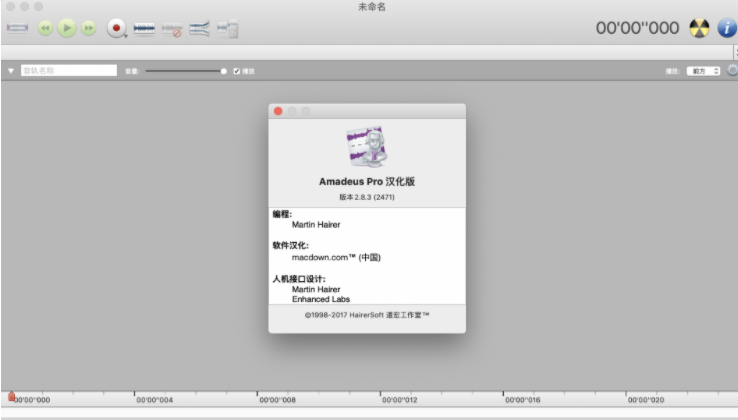Screen dimensions: 738x420
Task: Open the burn disc radiation icon
Action: [x=699, y=28]
